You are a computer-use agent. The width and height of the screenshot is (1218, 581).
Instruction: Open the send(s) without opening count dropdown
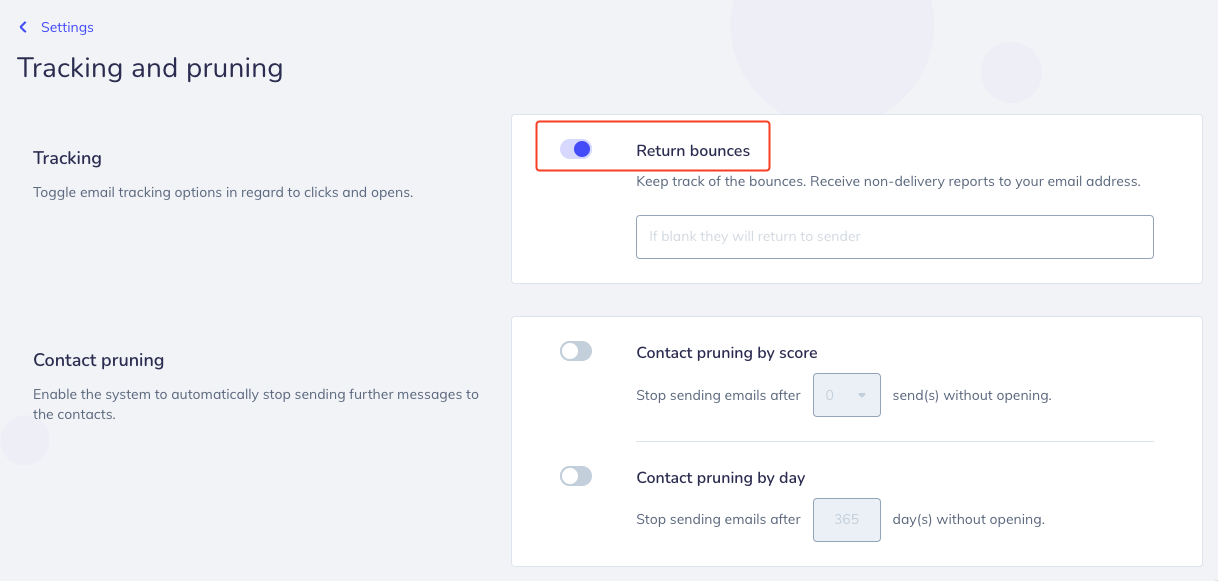847,395
